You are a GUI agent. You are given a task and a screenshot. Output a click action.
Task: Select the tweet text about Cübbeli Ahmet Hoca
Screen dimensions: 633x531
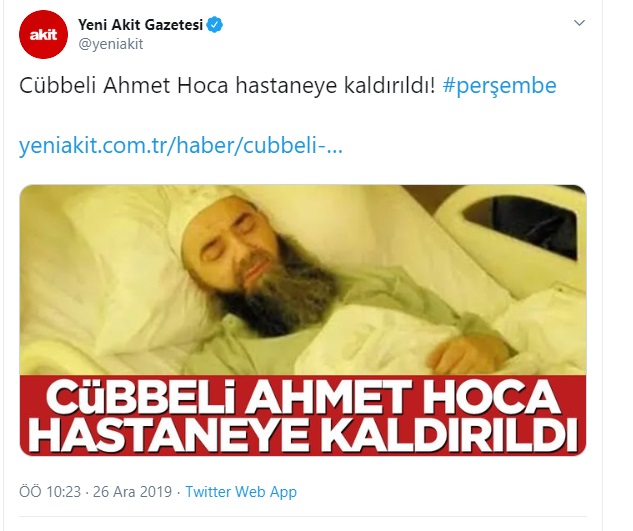coord(228,86)
